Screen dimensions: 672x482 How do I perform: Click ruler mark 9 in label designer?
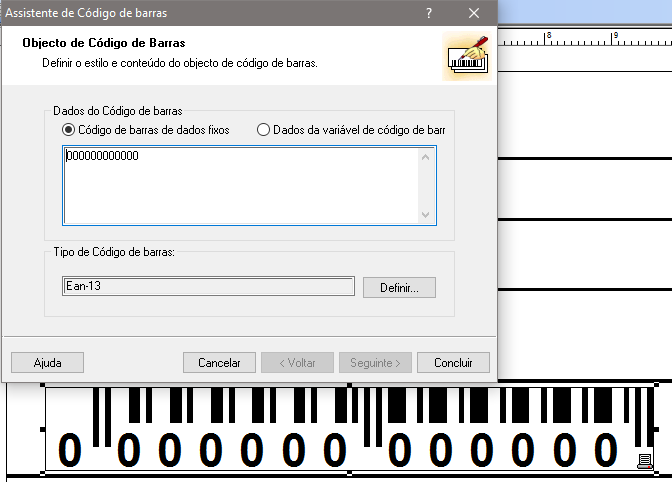(x=615, y=35)
